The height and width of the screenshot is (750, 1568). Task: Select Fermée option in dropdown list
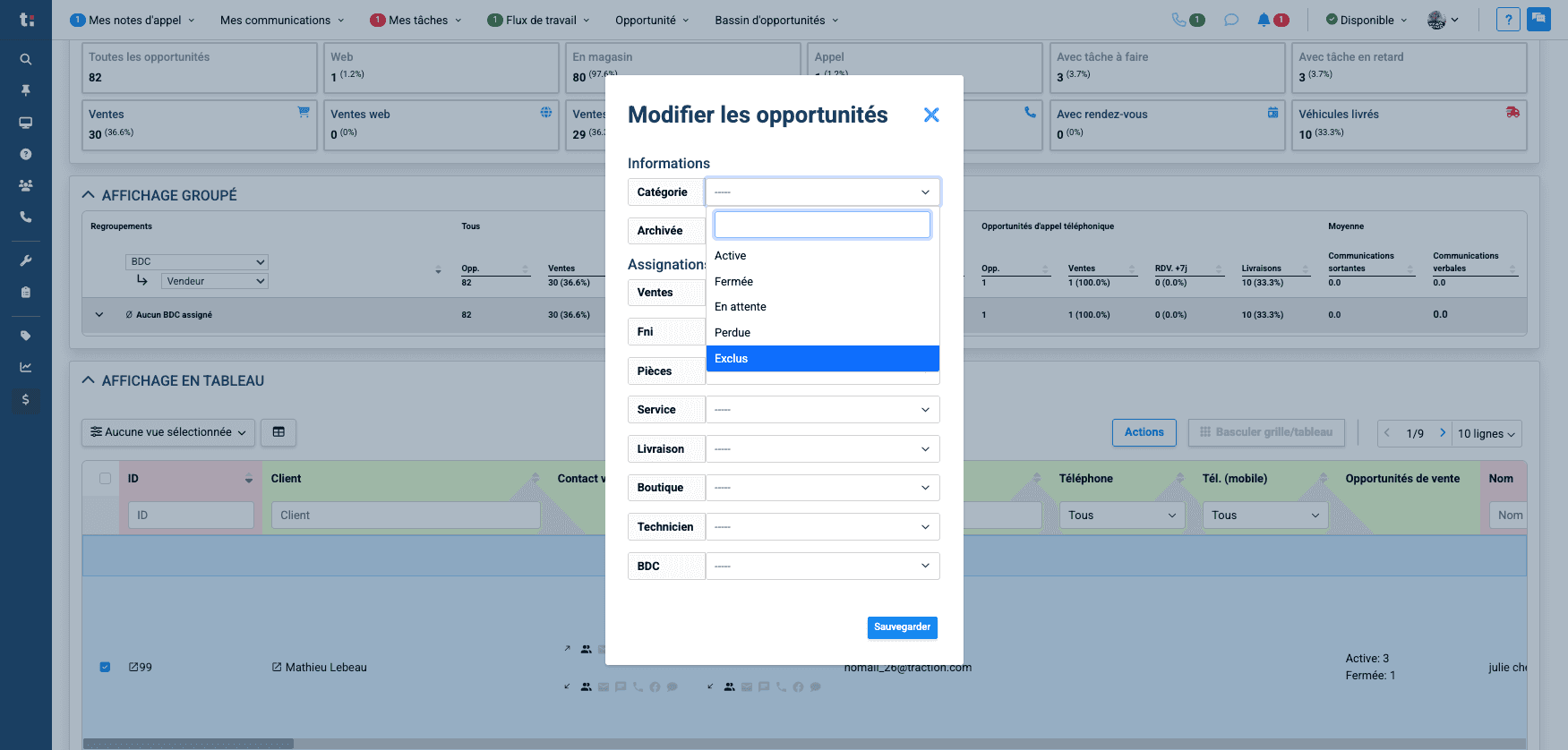click(x=822, y=282)
